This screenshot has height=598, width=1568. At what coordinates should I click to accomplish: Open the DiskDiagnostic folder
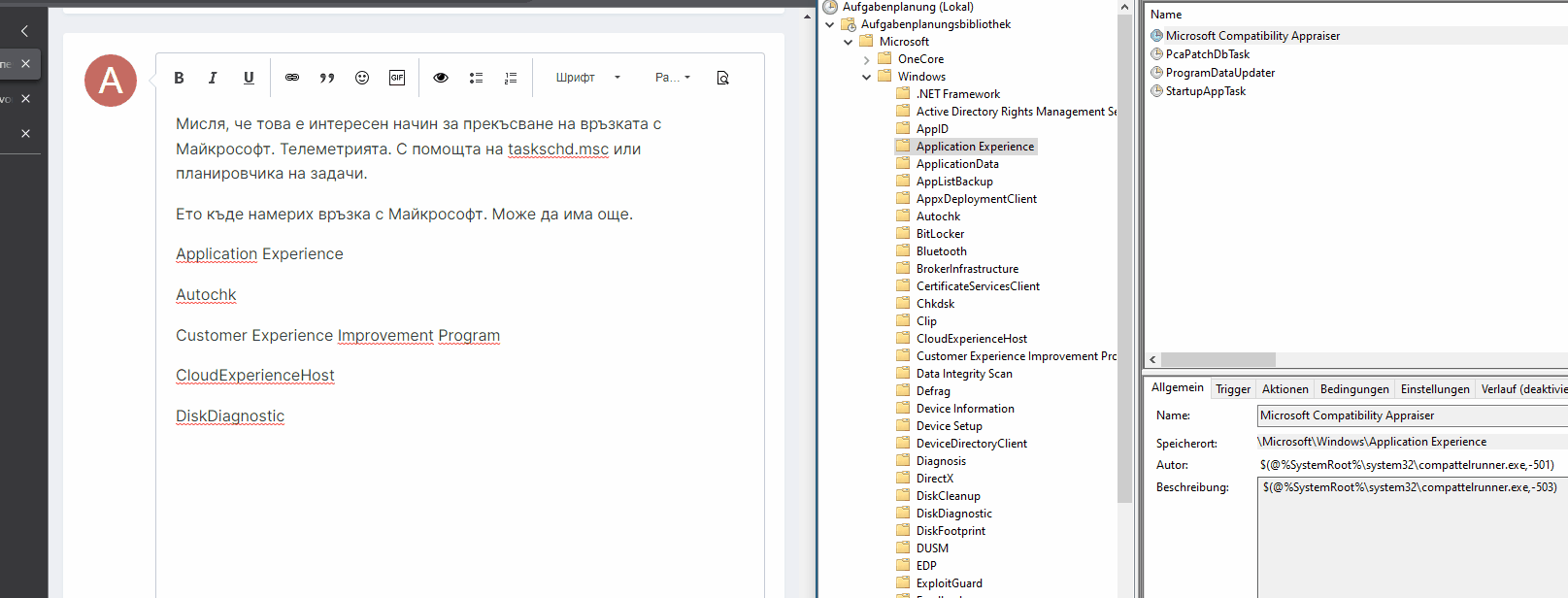coord(954,514)
